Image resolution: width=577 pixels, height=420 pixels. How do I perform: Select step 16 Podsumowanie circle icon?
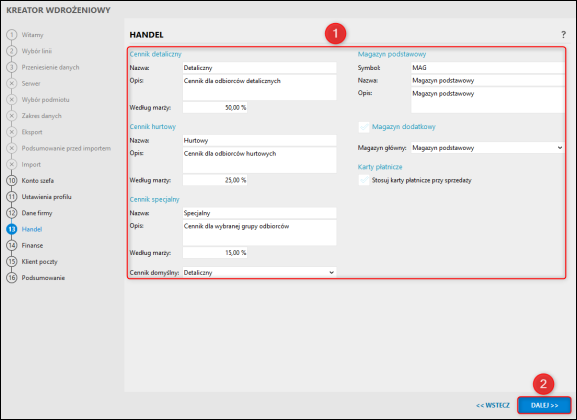point(12,278)
